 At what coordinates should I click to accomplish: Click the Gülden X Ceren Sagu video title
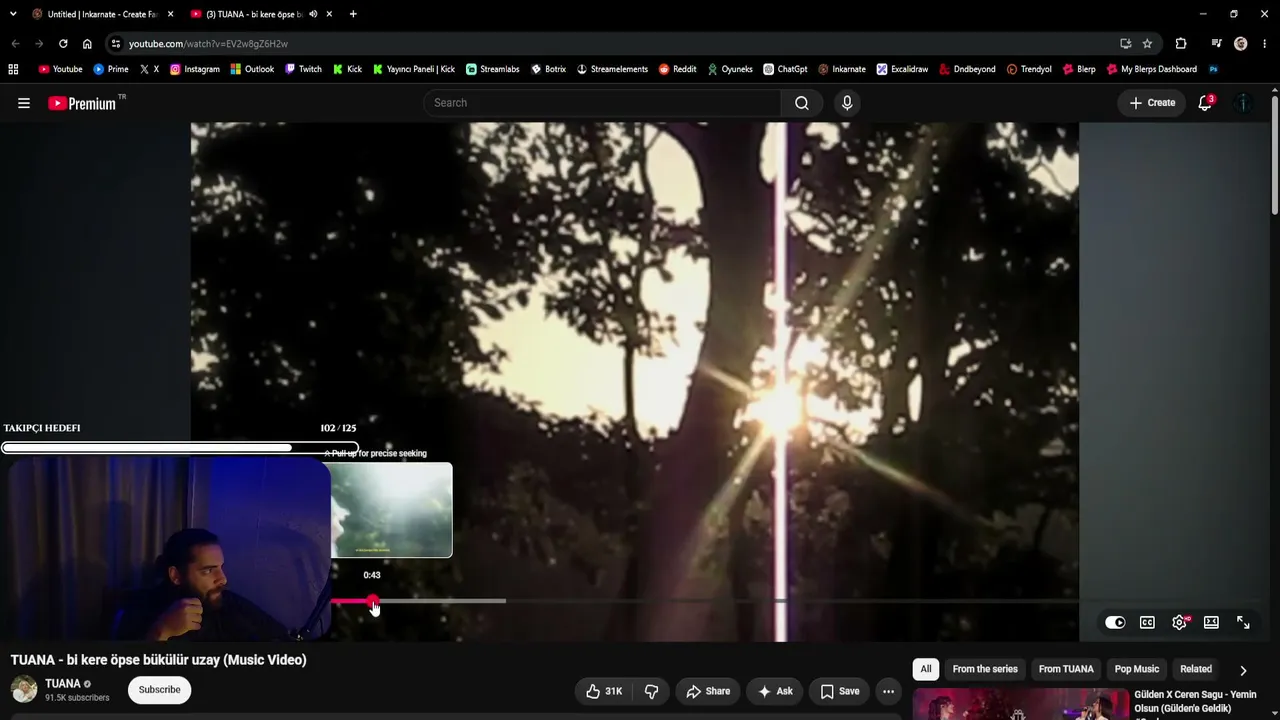[1195, 702]
